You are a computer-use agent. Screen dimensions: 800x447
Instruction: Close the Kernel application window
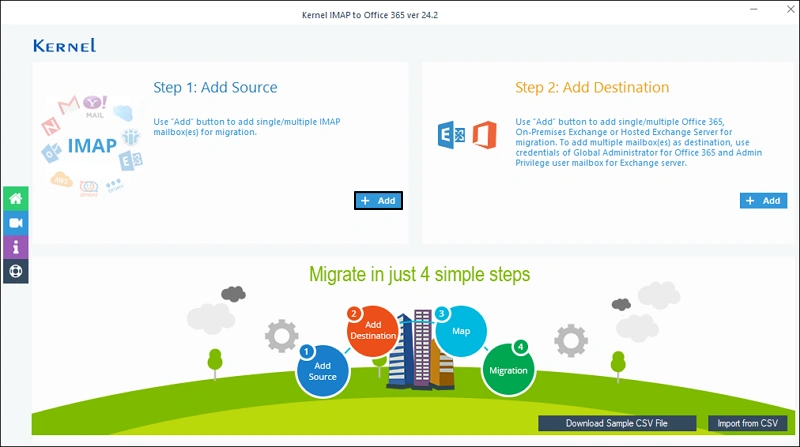790,9
